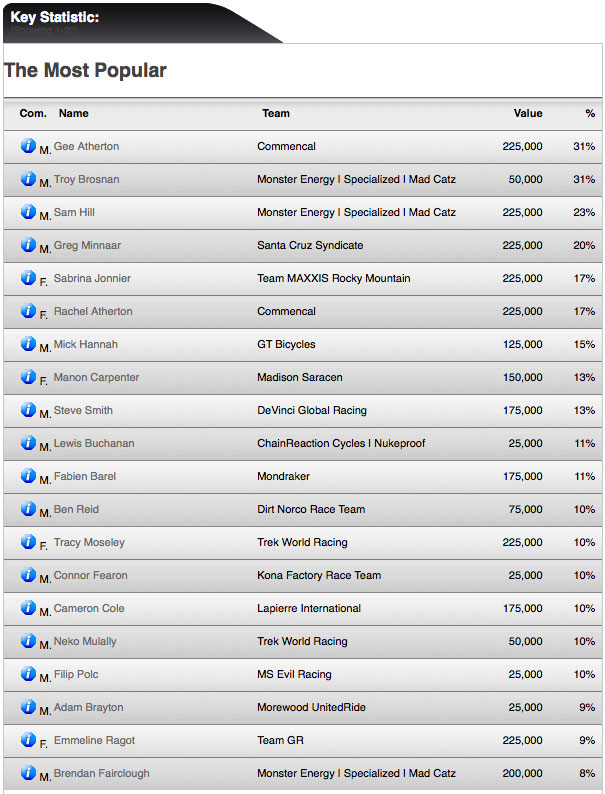Click info icon next to Steve Smith
This screenshot has height=794, width=605.
(x=28, y=410)
